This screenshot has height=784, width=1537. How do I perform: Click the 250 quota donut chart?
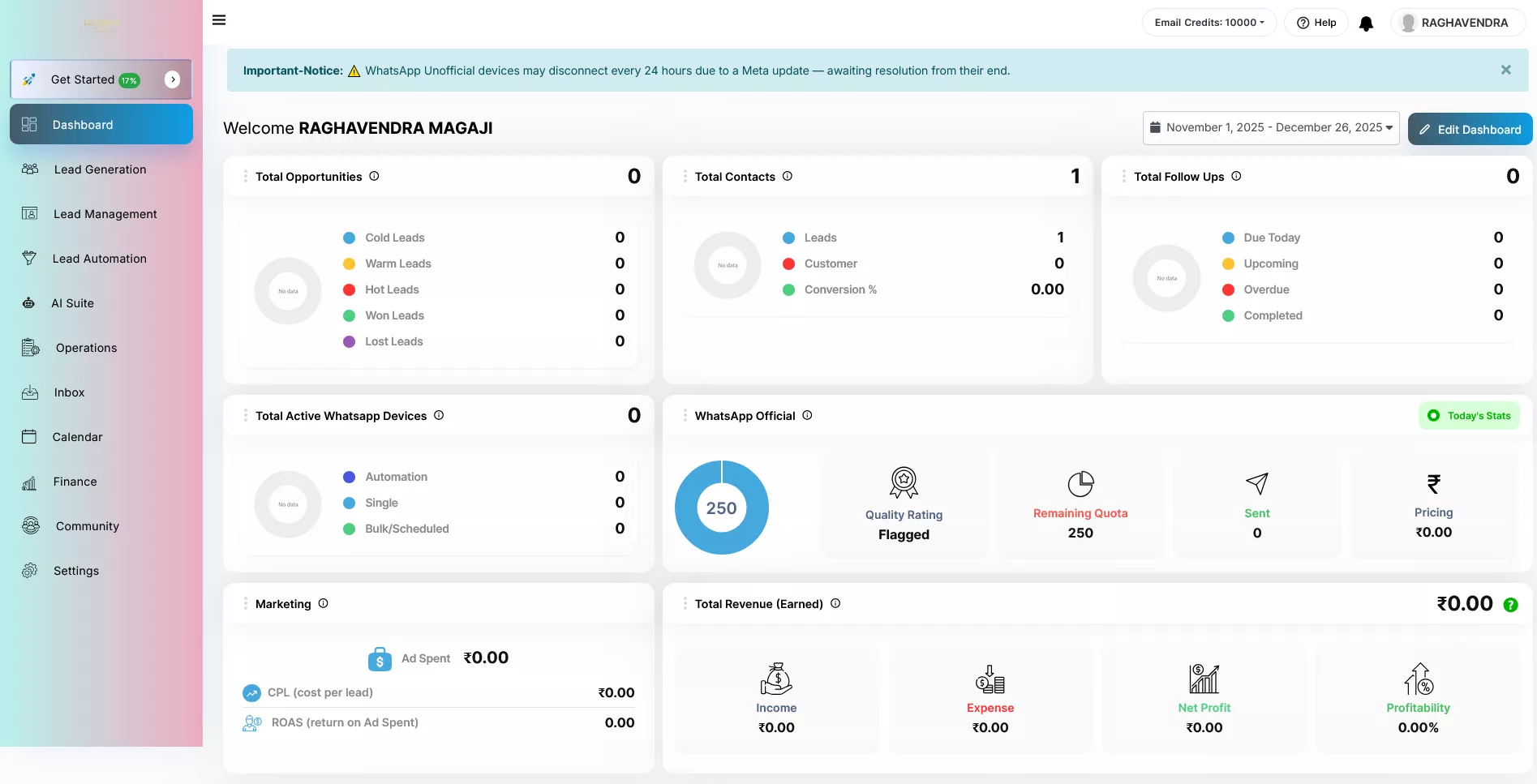(721, 508)
